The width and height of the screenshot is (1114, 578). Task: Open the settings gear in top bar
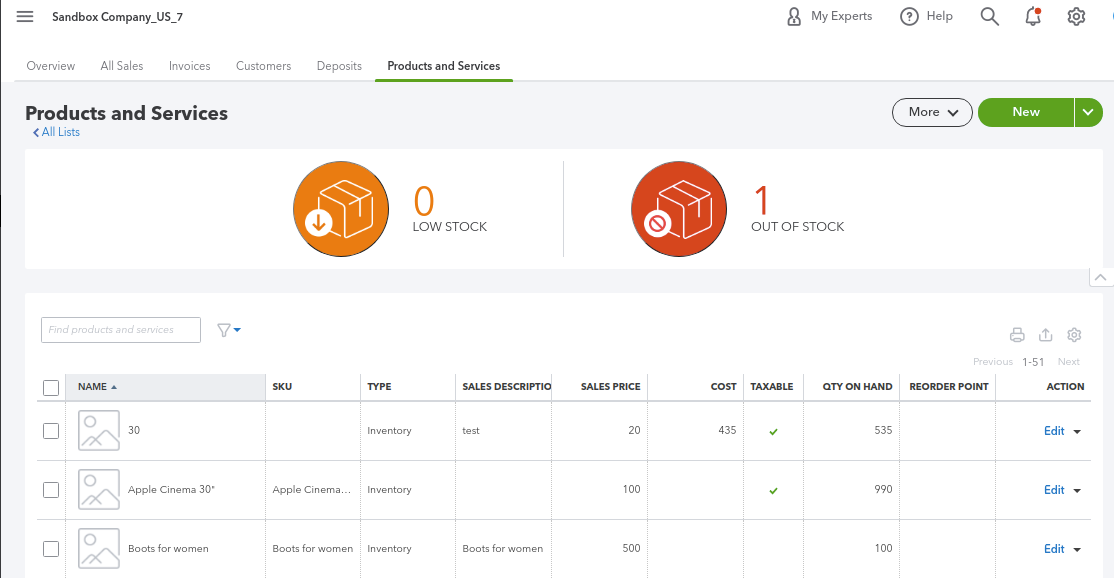(1076, 16)
